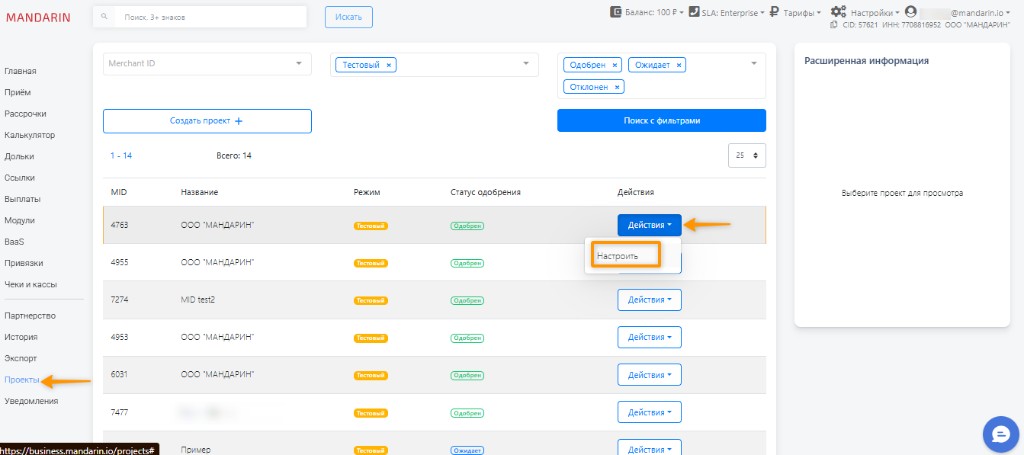Click MID 4955 cell
The image size is (1024, 455).
pyautogui.click(x=120, y=262)
